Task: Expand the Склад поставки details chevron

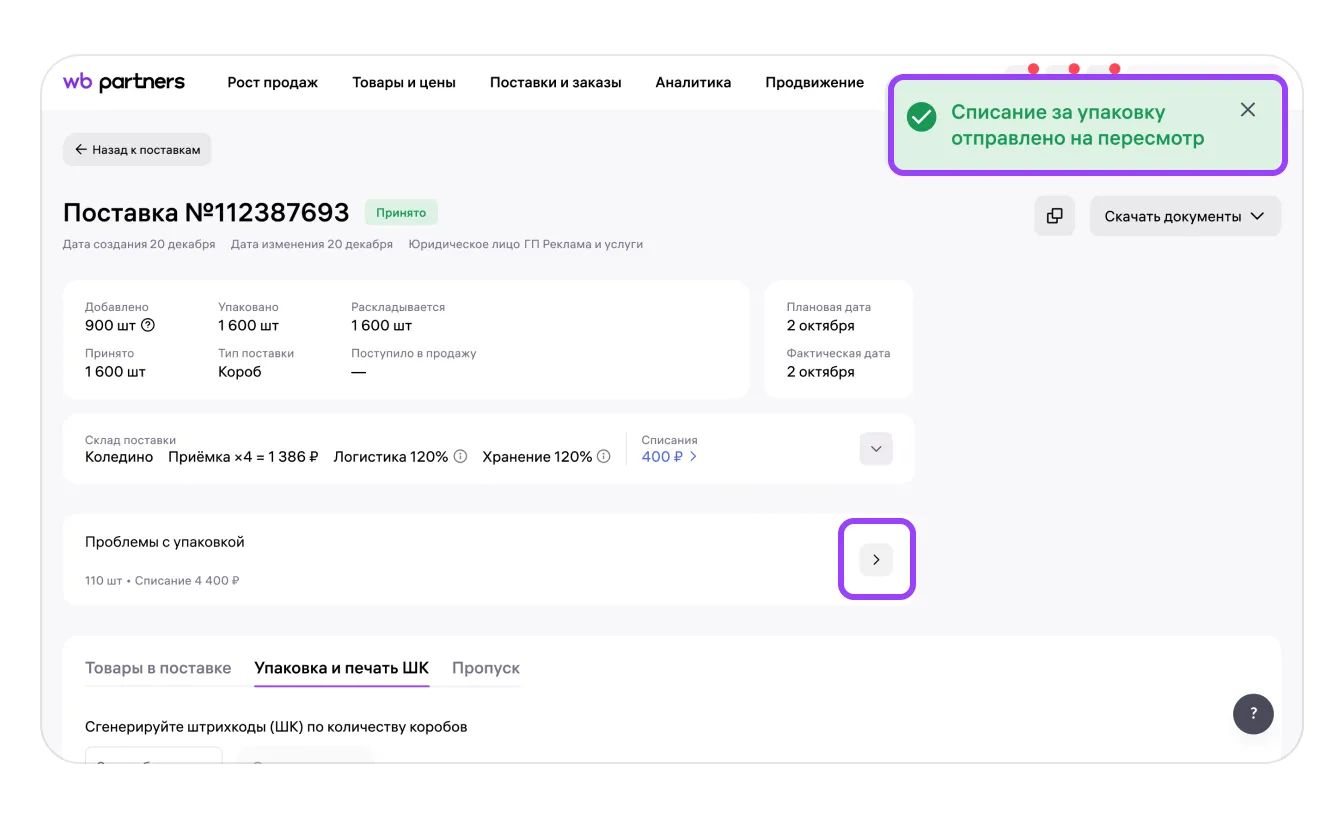Action: [x=876, y=449]
